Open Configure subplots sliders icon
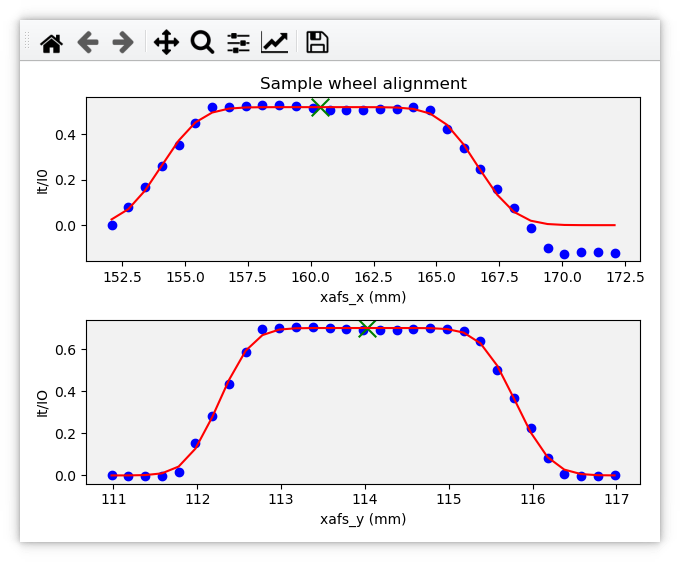 239,42
